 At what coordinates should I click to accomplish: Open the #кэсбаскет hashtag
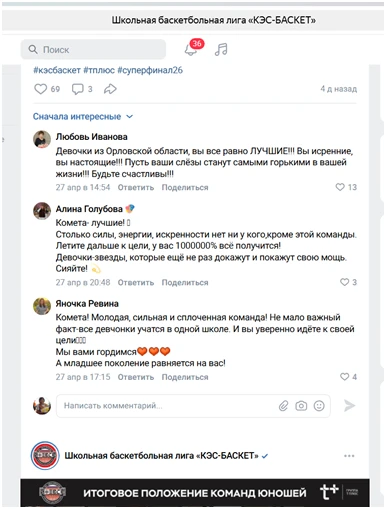pyautogui.click(x=57, y=70)
